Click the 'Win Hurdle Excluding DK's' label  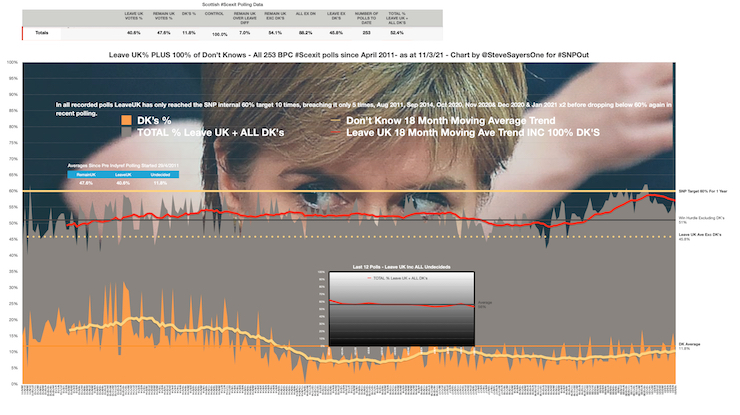(700, 218)
